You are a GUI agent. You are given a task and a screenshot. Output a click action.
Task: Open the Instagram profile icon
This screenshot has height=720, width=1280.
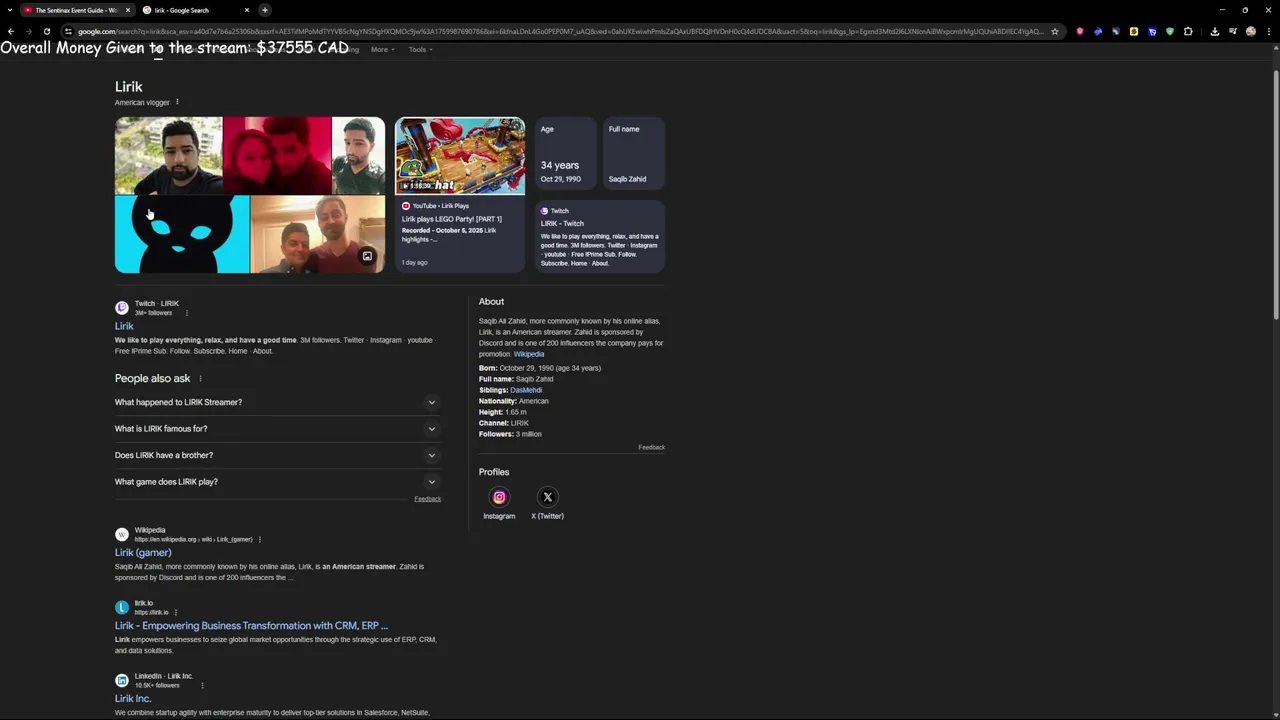(x=499, y=497)
